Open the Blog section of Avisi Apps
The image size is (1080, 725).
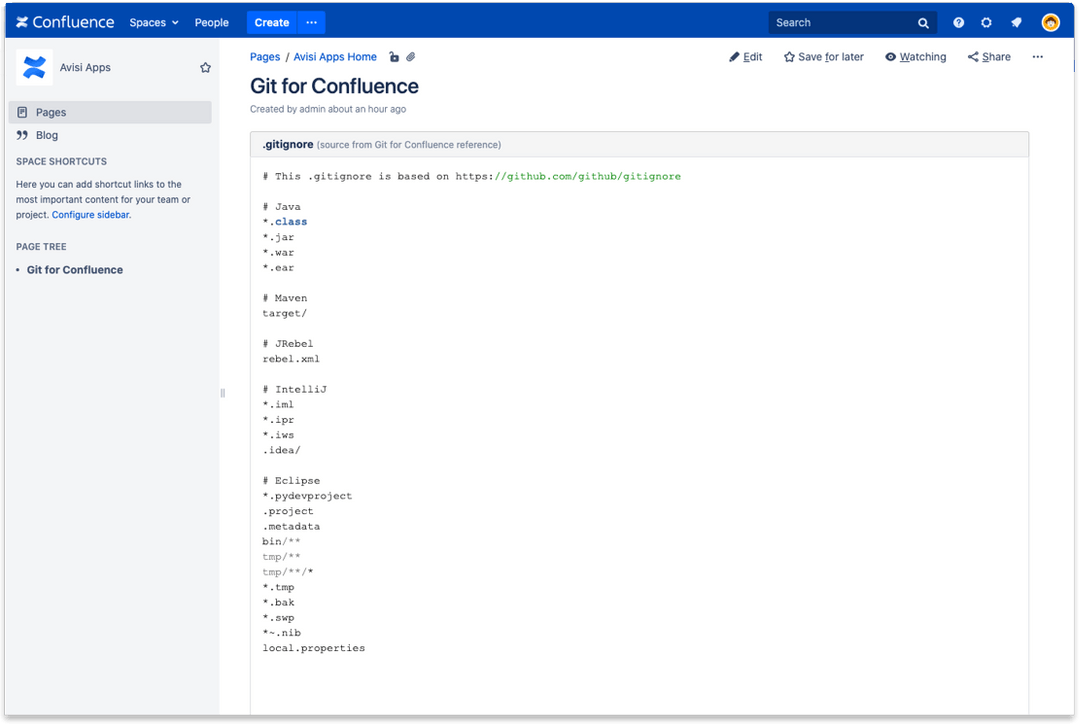(x=46, y=135)
